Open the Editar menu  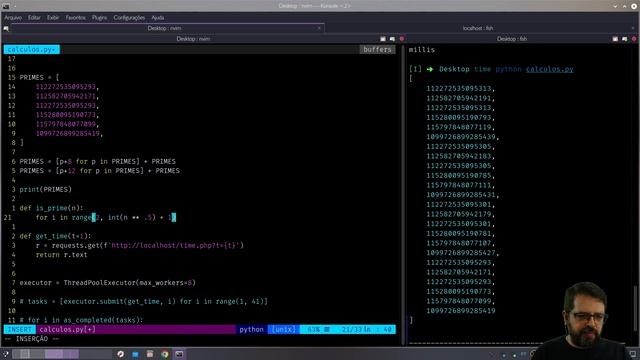tap(34, 18)
